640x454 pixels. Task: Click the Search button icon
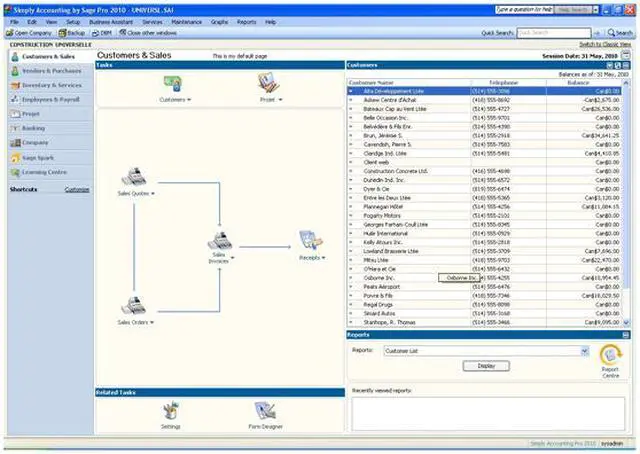click(x=620, y=33)
